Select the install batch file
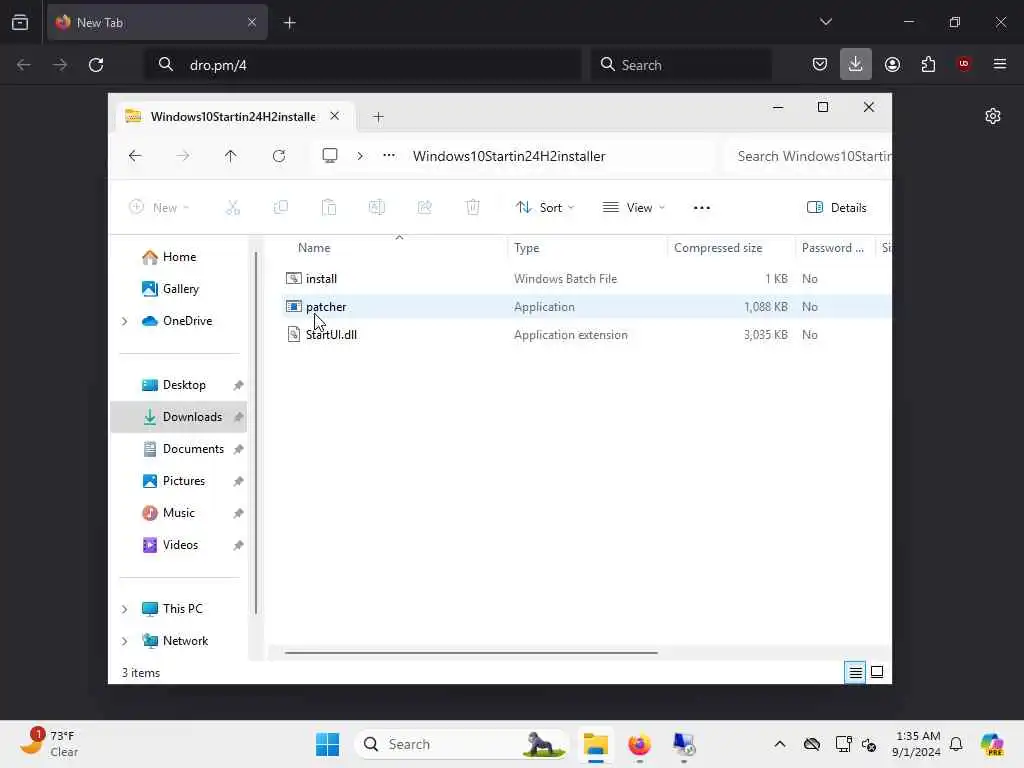Viewport: 1024px width, 768px height. coord(321,279)
